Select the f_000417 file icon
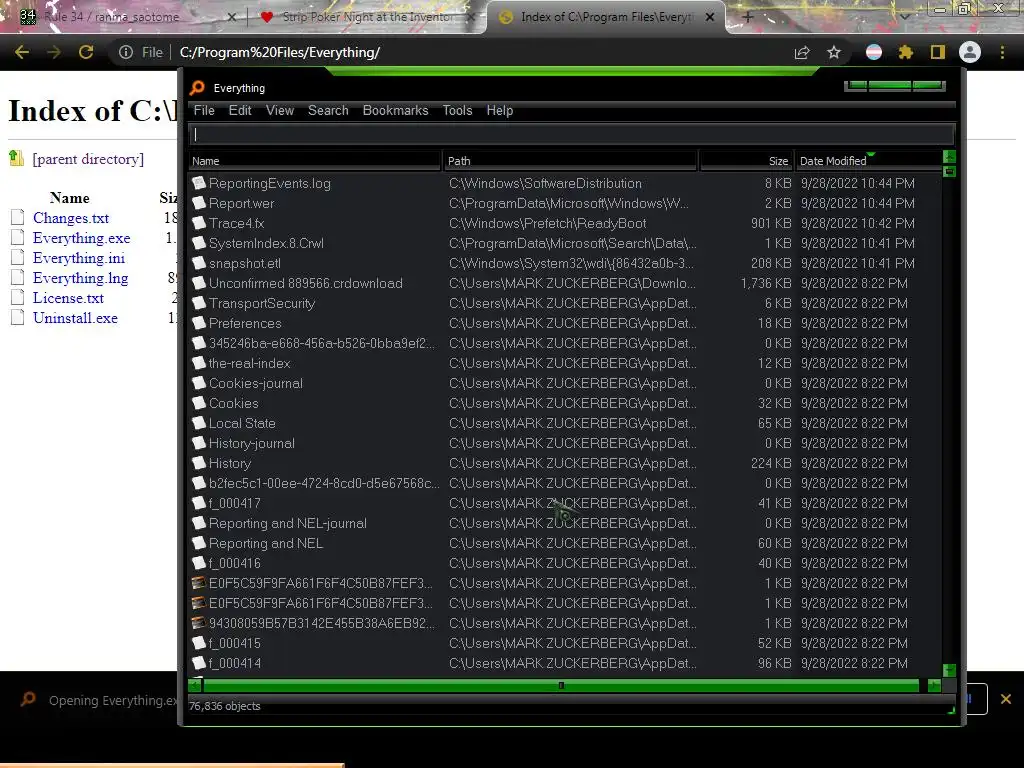The height and width of the screenshot is (768, 1024). [199, 503]
